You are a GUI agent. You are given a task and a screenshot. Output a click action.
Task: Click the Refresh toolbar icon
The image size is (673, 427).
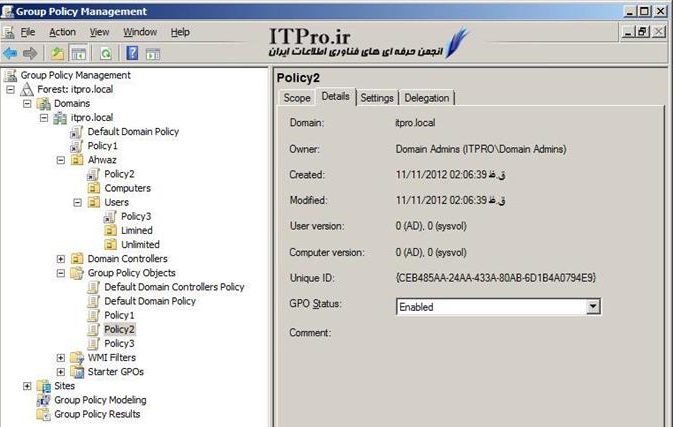[103, 53]
